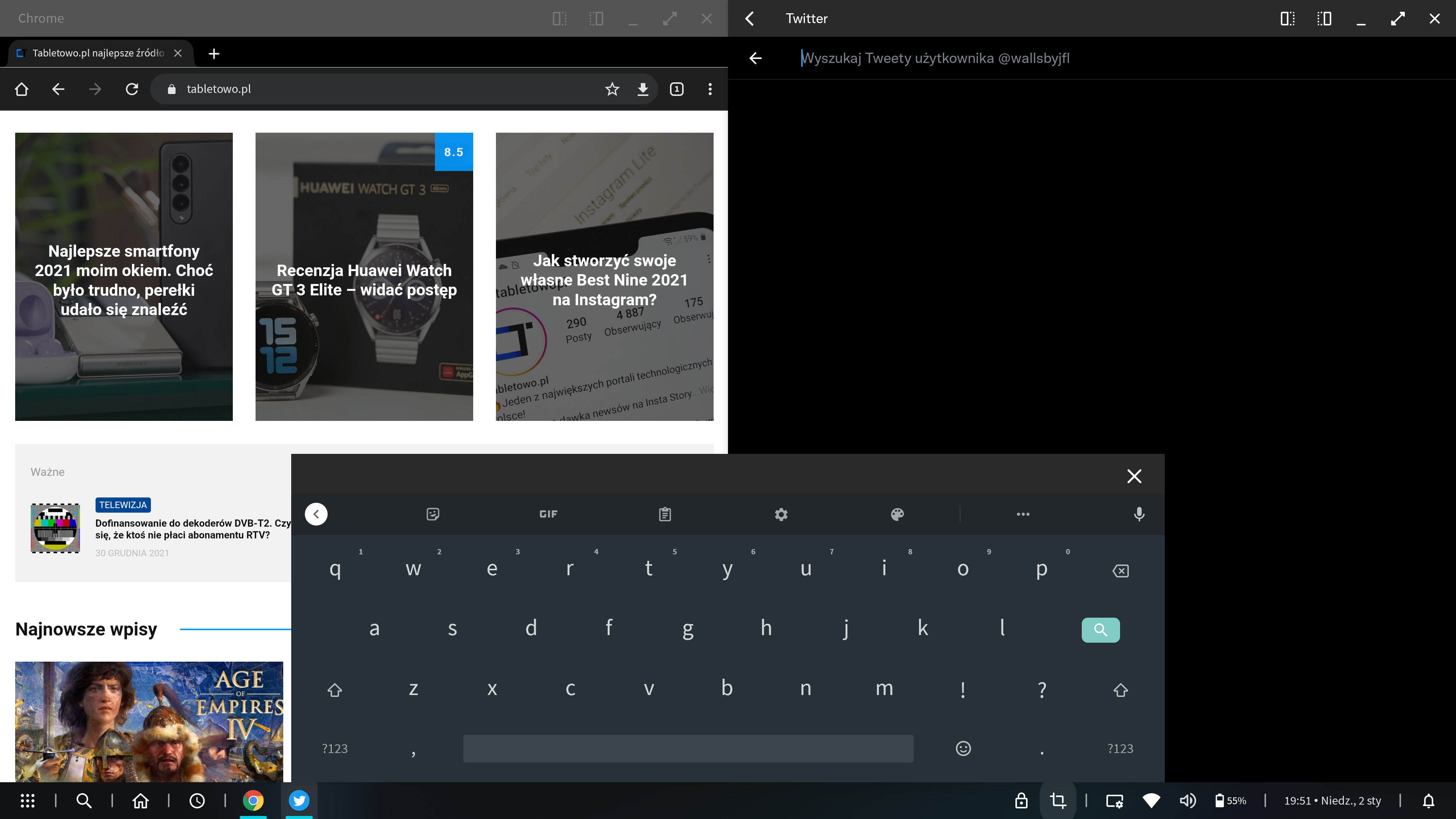This screenshot has width=1456, height=819.
Task: Tap the backspace key
Action: (1120, 570)
